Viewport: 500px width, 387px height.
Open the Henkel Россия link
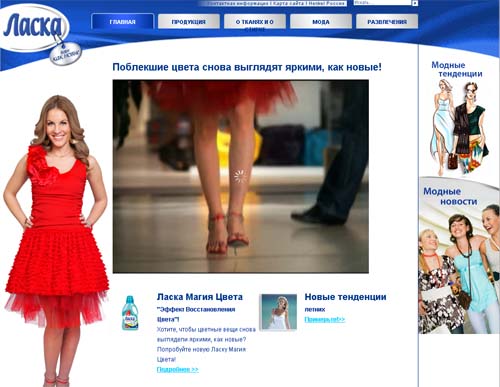tap(327, 3)
